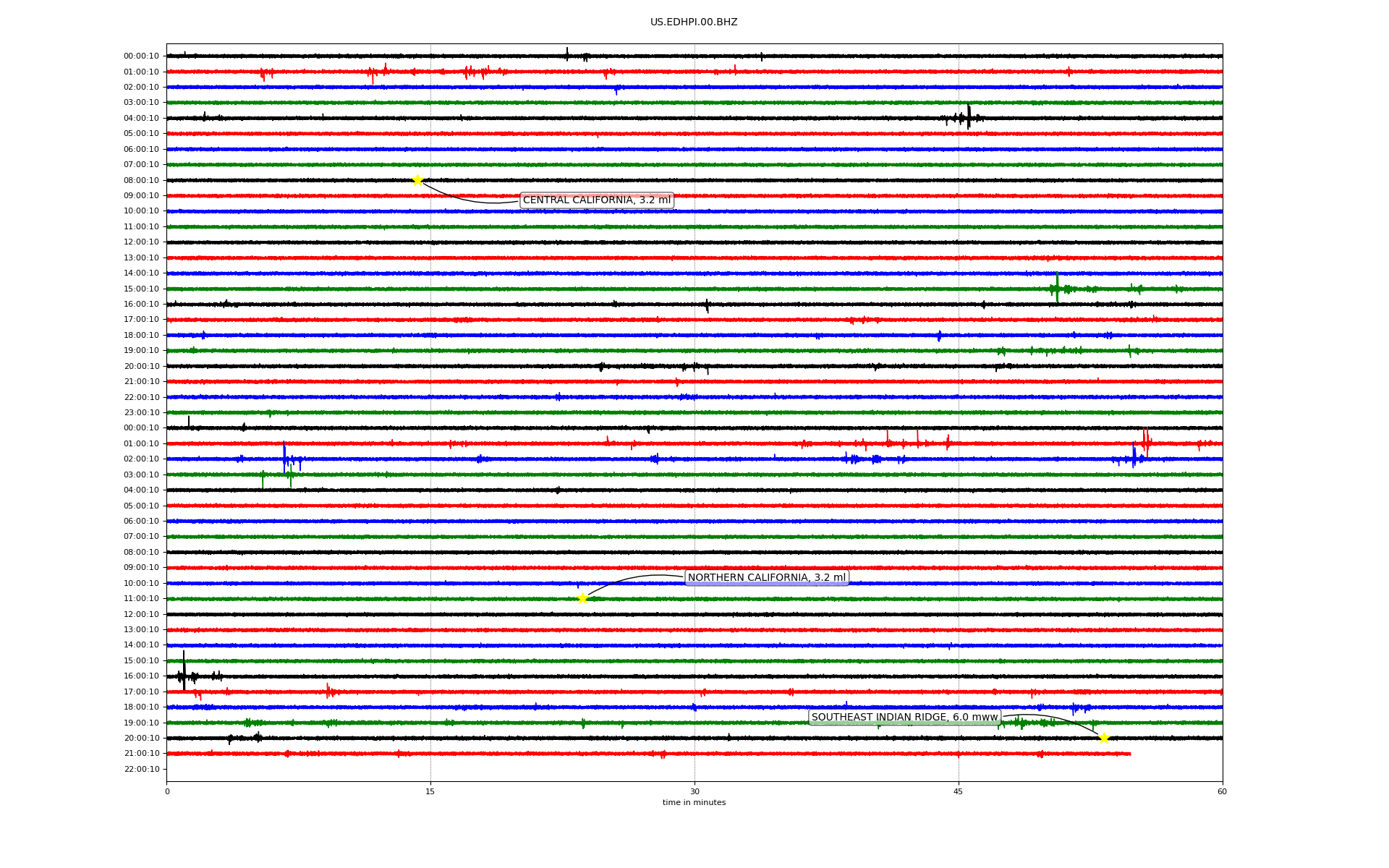Viewport: 1389px width, 868px height.
Task: Click the 0 tick on the time axis
Action: pos(167,791)
